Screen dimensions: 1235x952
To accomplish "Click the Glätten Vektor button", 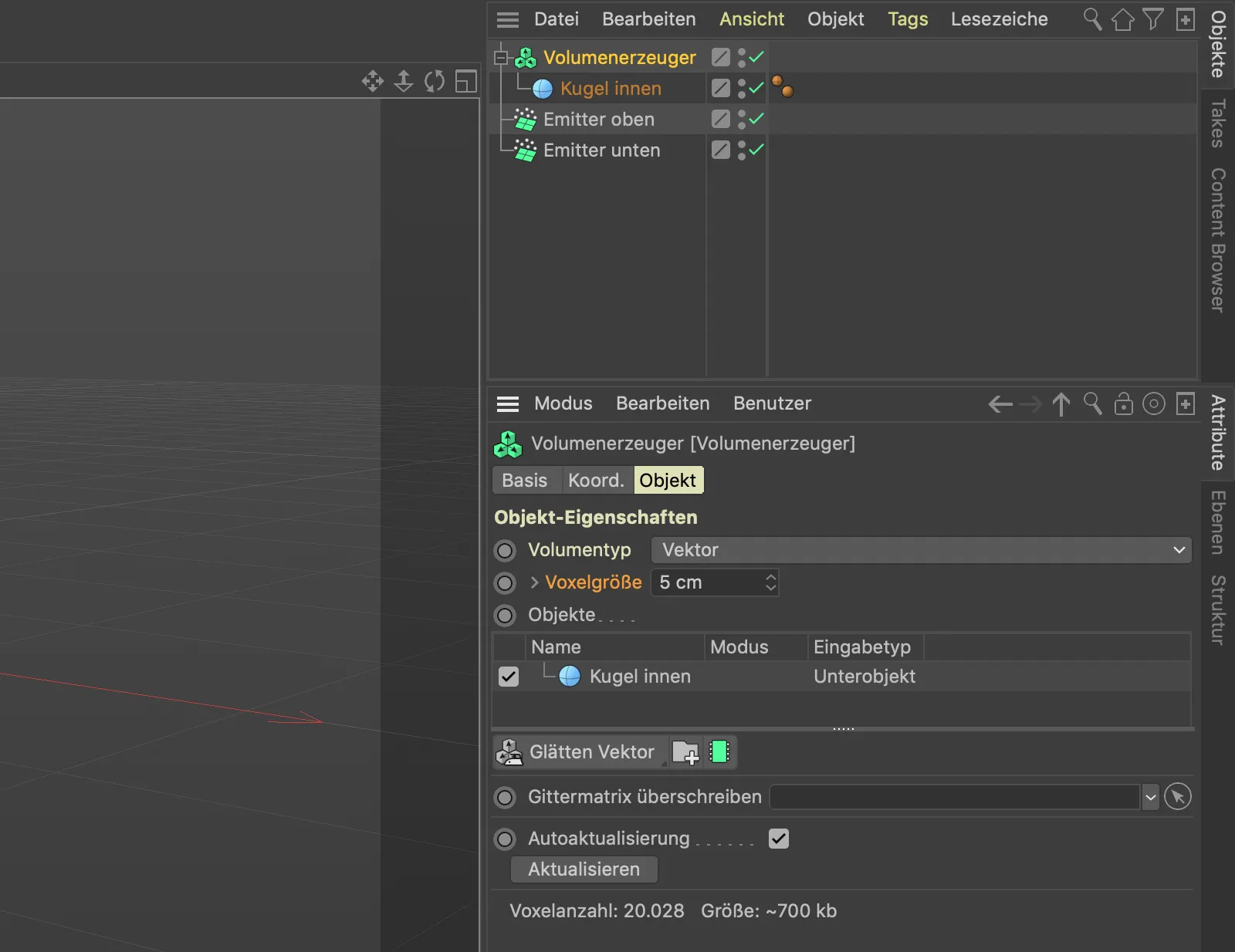I will (x=580, y=752).
